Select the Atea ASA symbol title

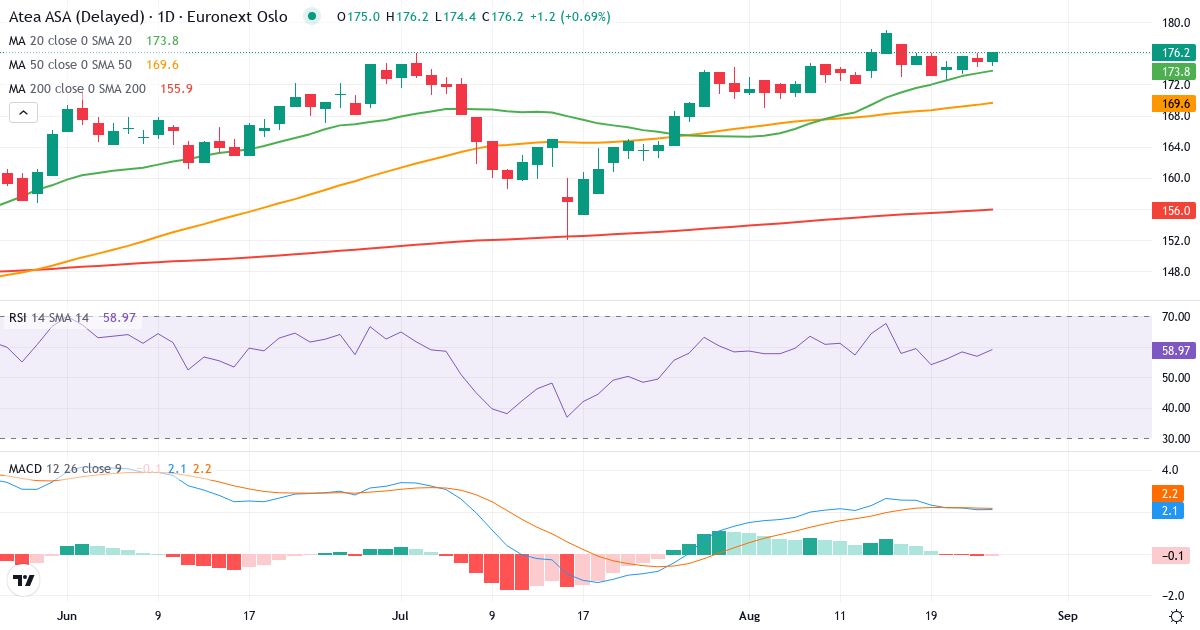(x=148, y=17)
